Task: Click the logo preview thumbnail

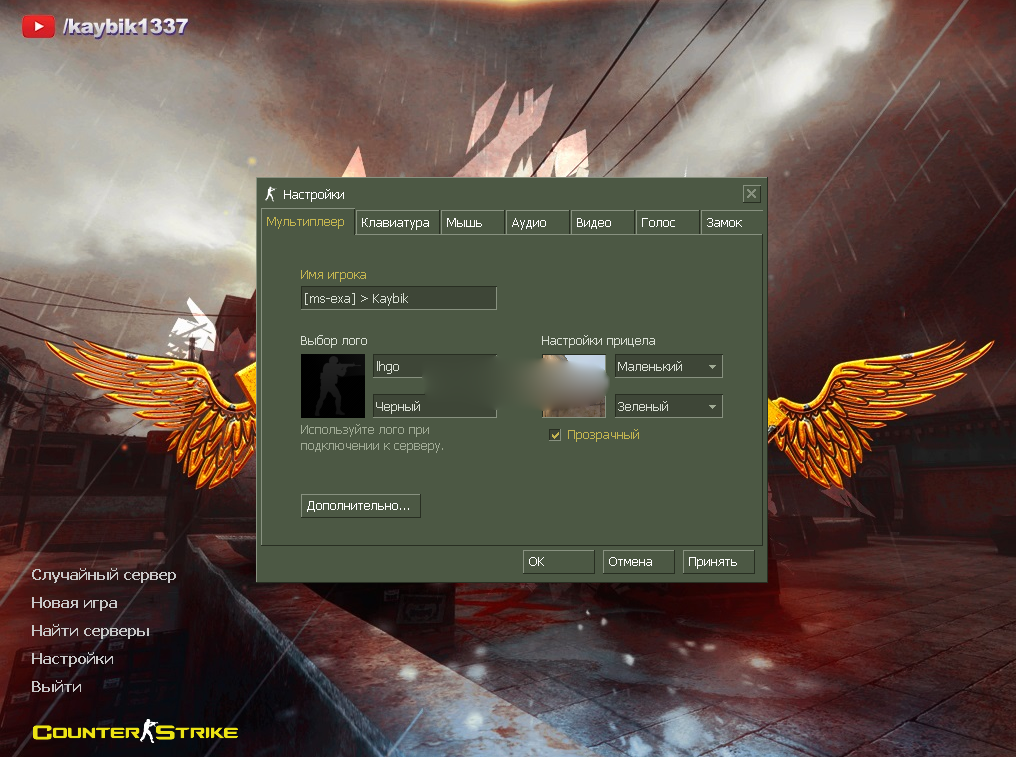Action: click(333, 386)
